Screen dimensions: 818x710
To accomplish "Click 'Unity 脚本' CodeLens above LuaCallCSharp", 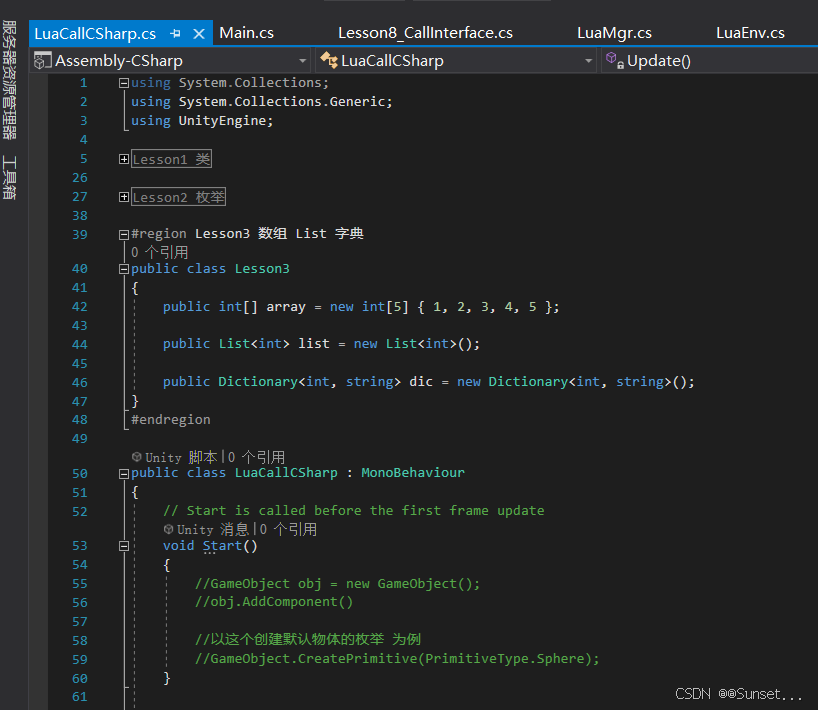I will click(181, 458).
